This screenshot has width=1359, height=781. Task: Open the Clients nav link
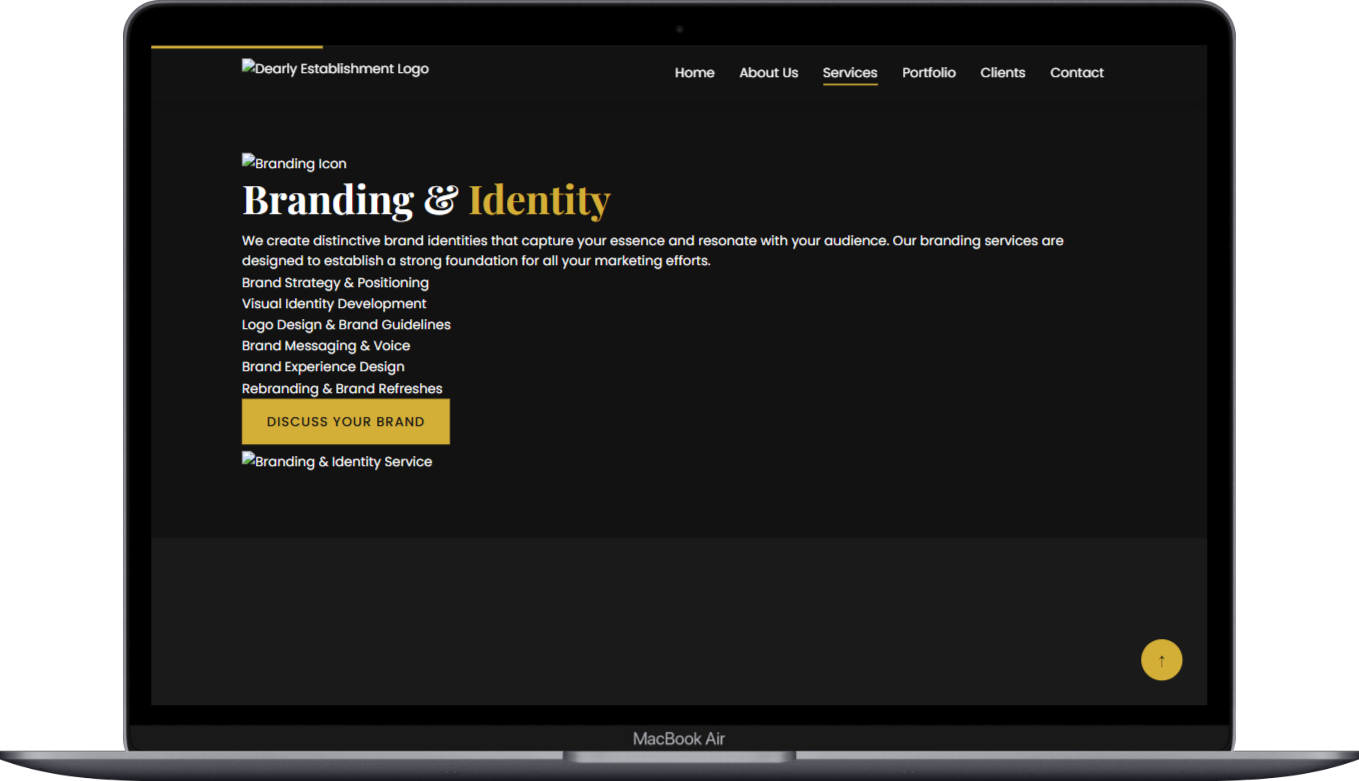(x=1002, y=73)
